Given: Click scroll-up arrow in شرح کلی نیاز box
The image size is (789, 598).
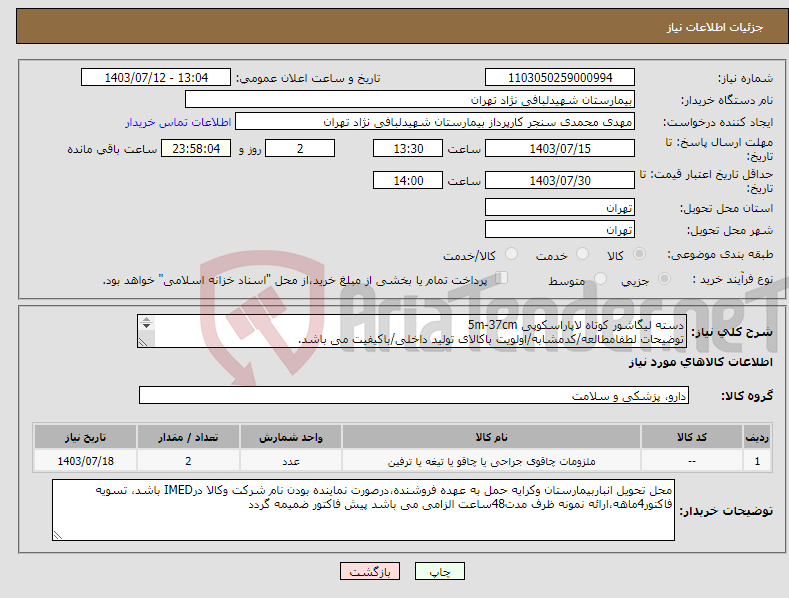Looking at the screenshot, I should [146, 320].
